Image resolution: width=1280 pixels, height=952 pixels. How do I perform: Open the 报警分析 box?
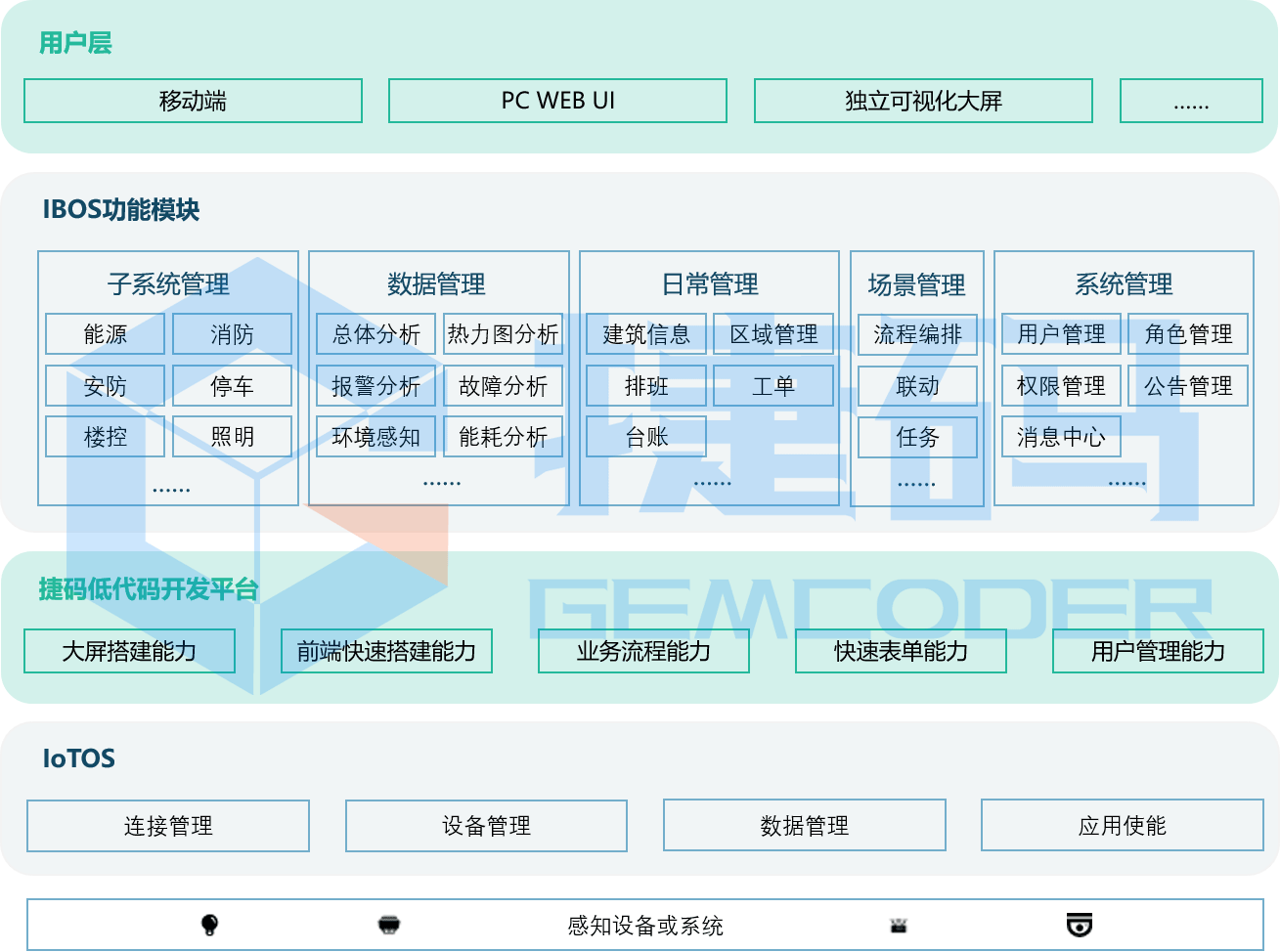click(376, 386)
